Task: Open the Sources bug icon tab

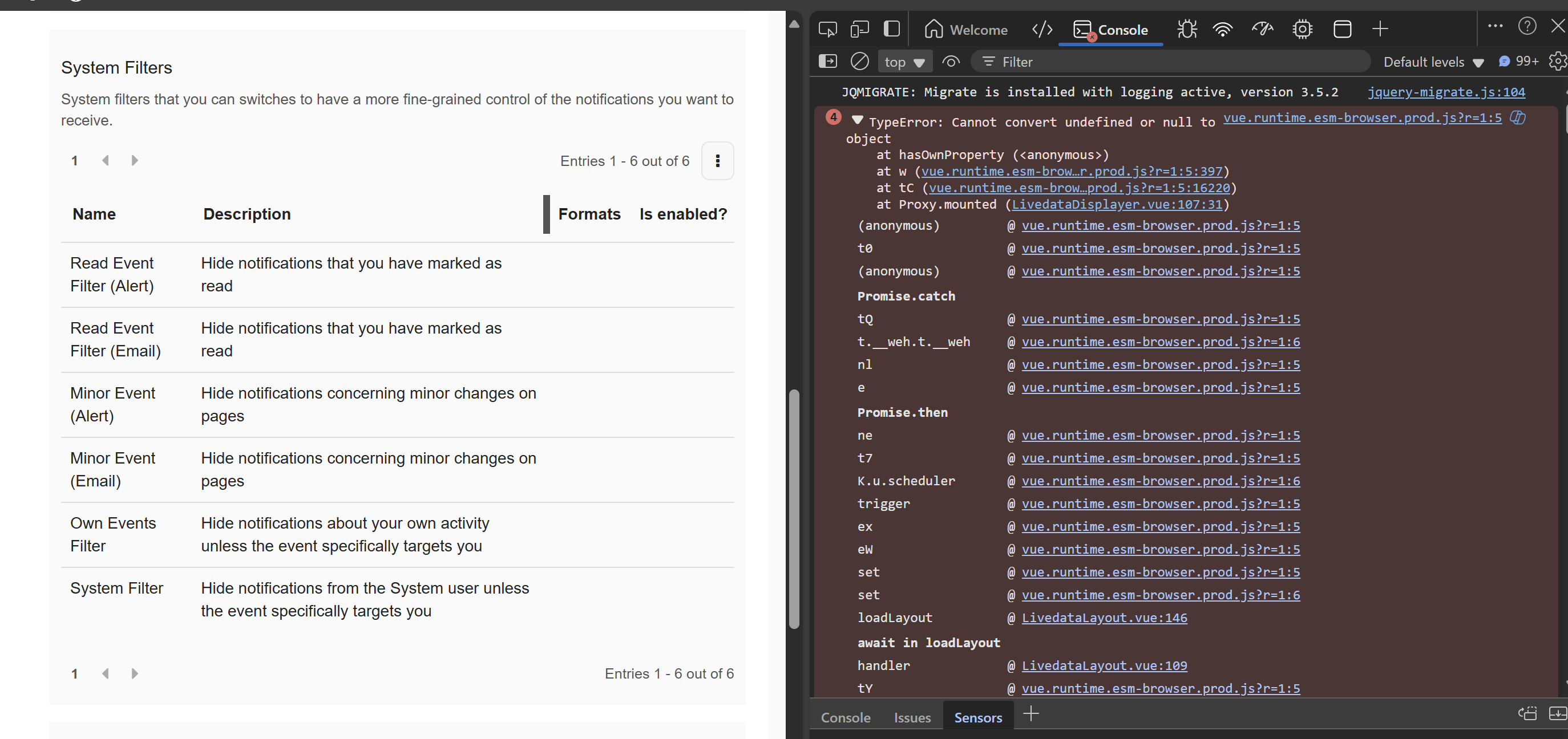Action: click(1186, 29)
